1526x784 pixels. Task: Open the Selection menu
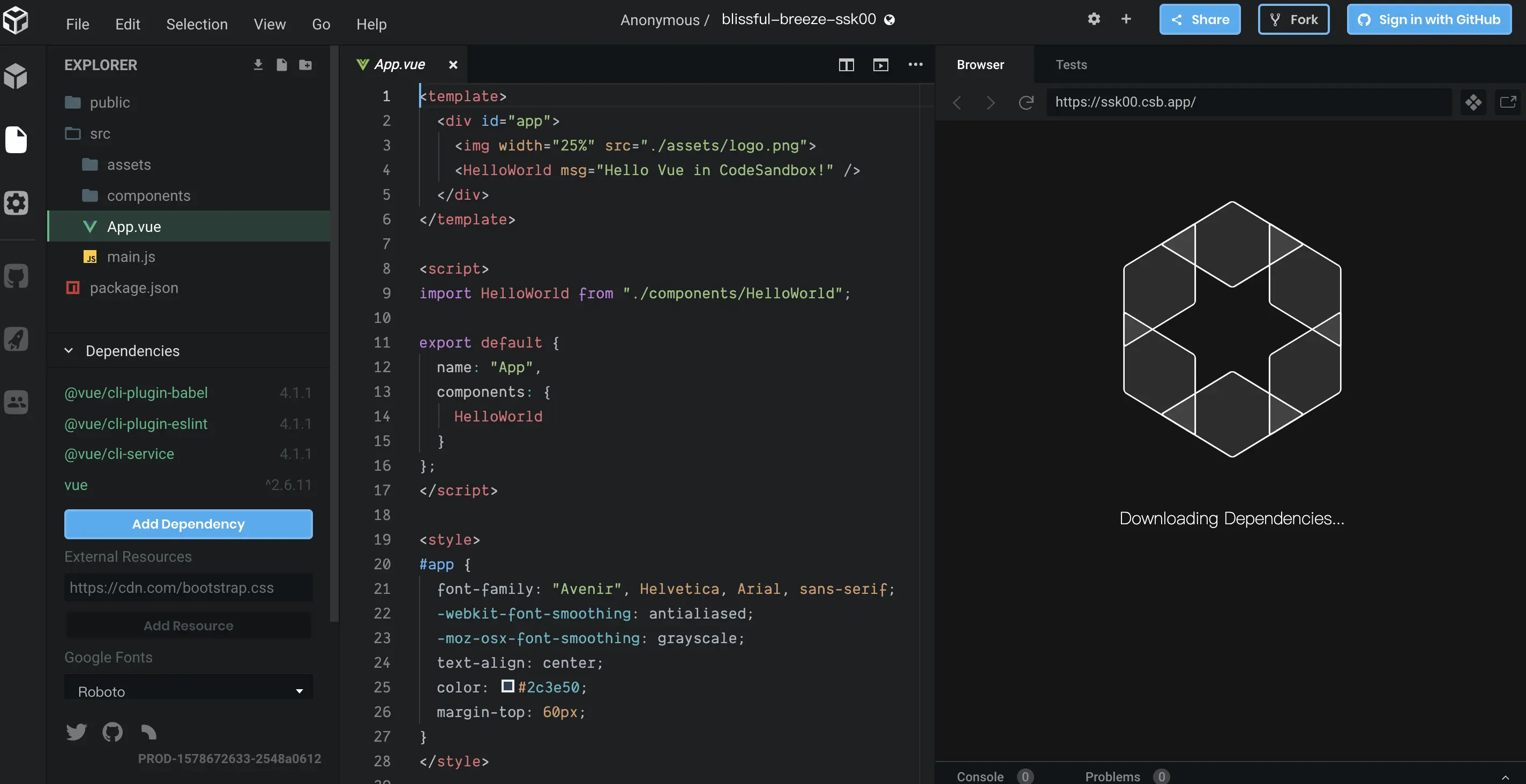click(197, 24)
